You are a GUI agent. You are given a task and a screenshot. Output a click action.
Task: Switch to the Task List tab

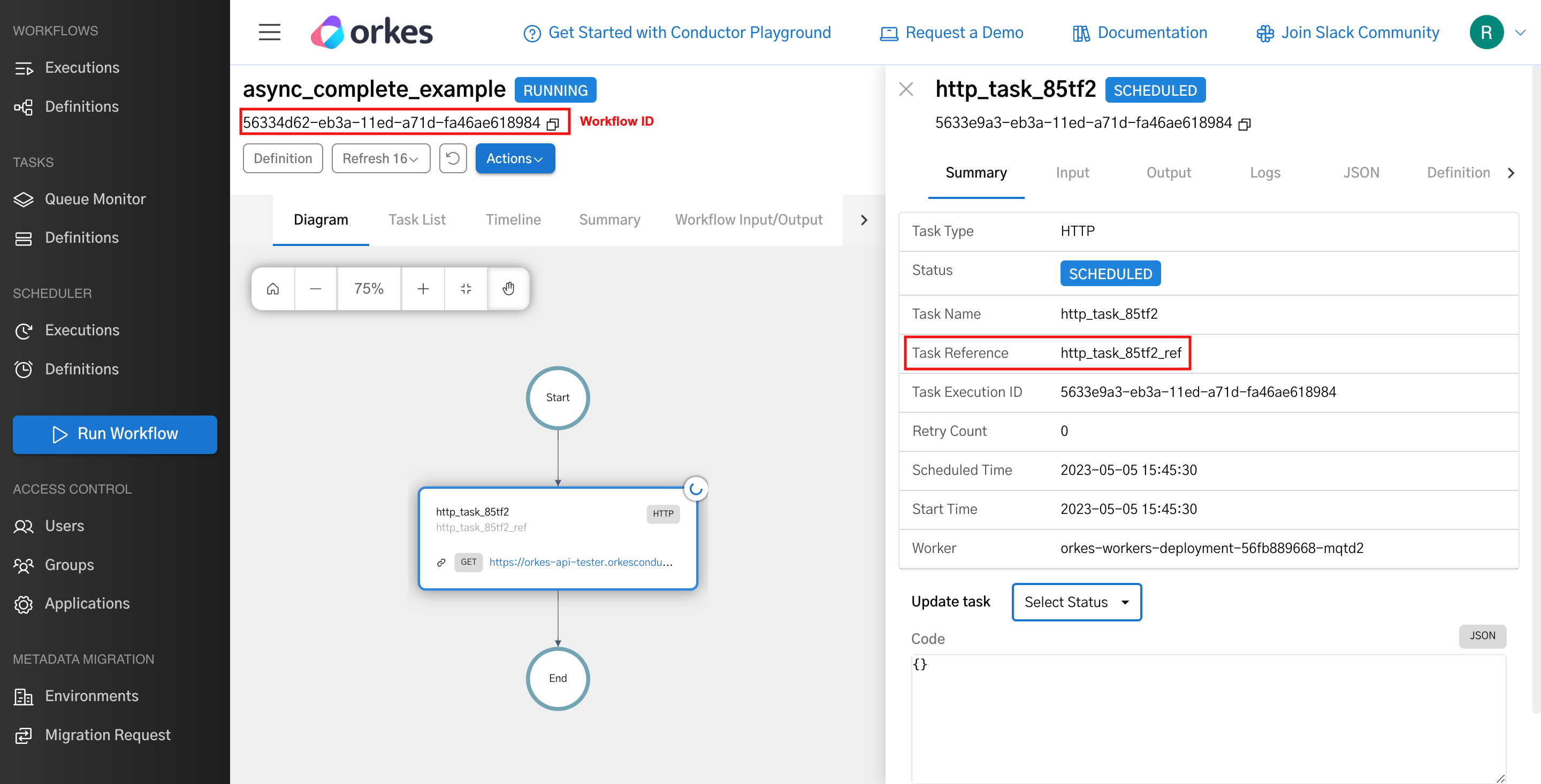pos(417,219)
